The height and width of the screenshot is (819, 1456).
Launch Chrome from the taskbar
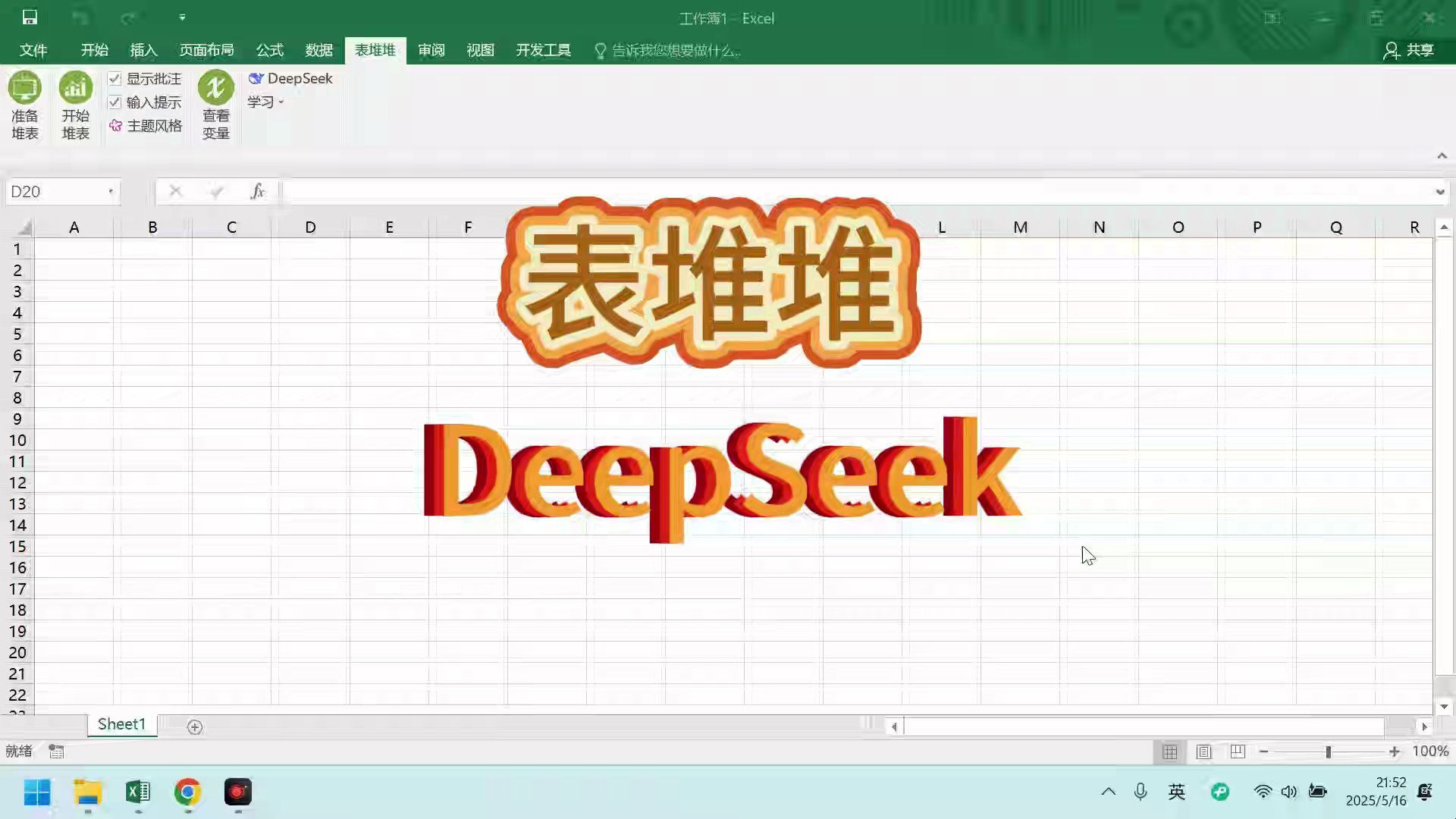187,794
